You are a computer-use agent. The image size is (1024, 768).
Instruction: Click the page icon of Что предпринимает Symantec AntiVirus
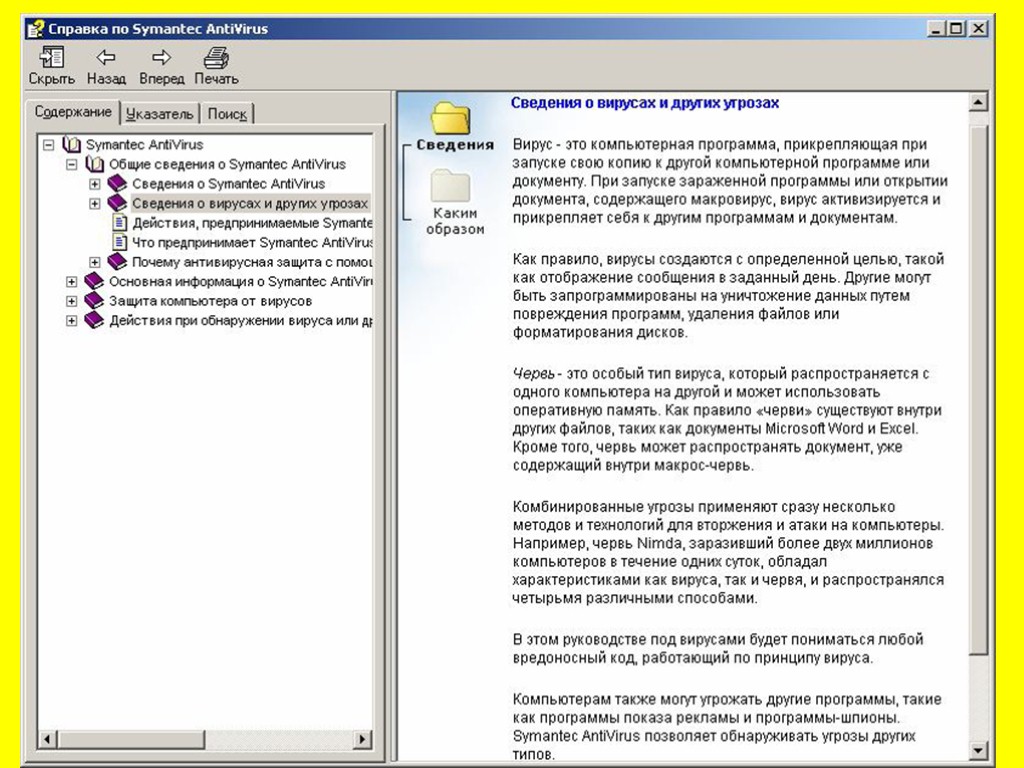[120, 242]
